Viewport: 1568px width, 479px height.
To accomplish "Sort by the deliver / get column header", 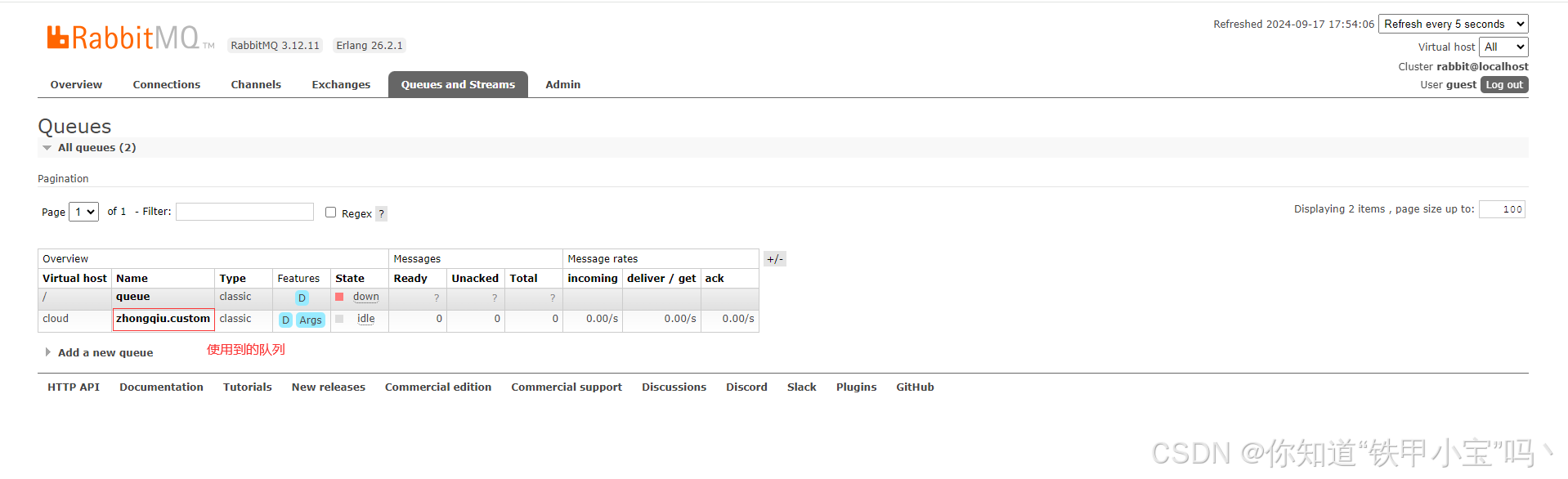I will [661, 278].
